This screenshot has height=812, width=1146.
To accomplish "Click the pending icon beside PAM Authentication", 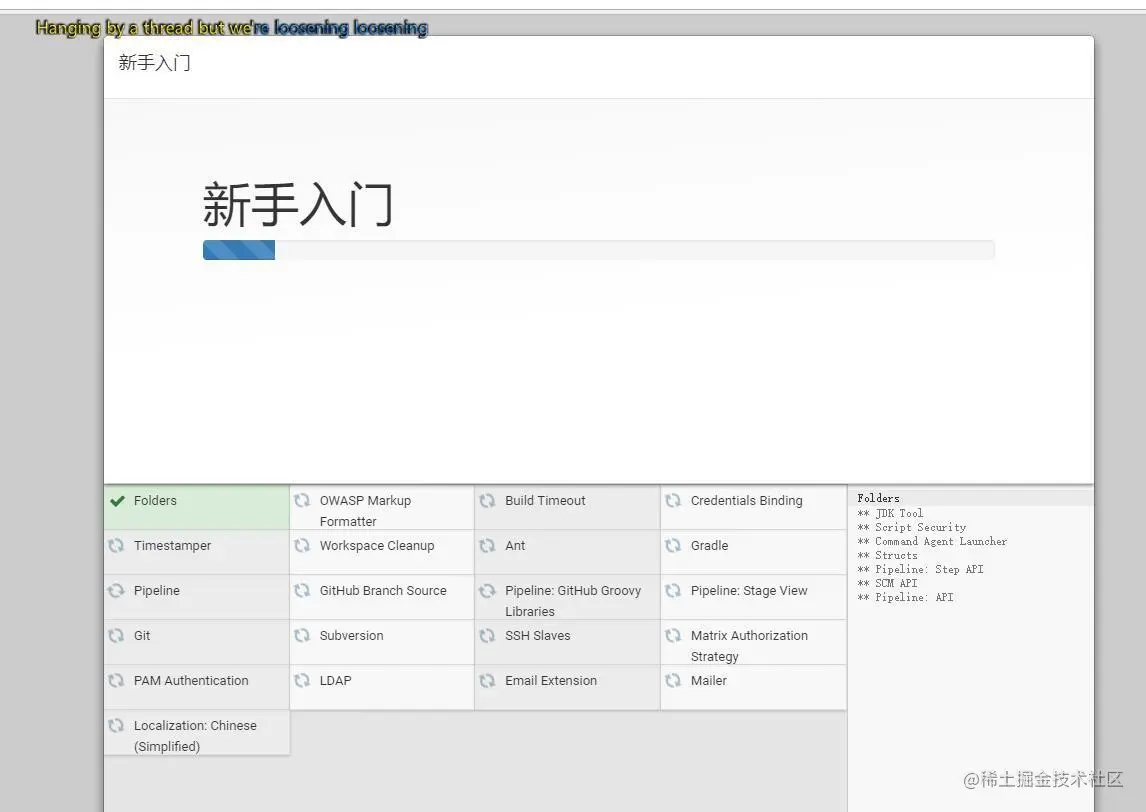I will tap(116, 680).
